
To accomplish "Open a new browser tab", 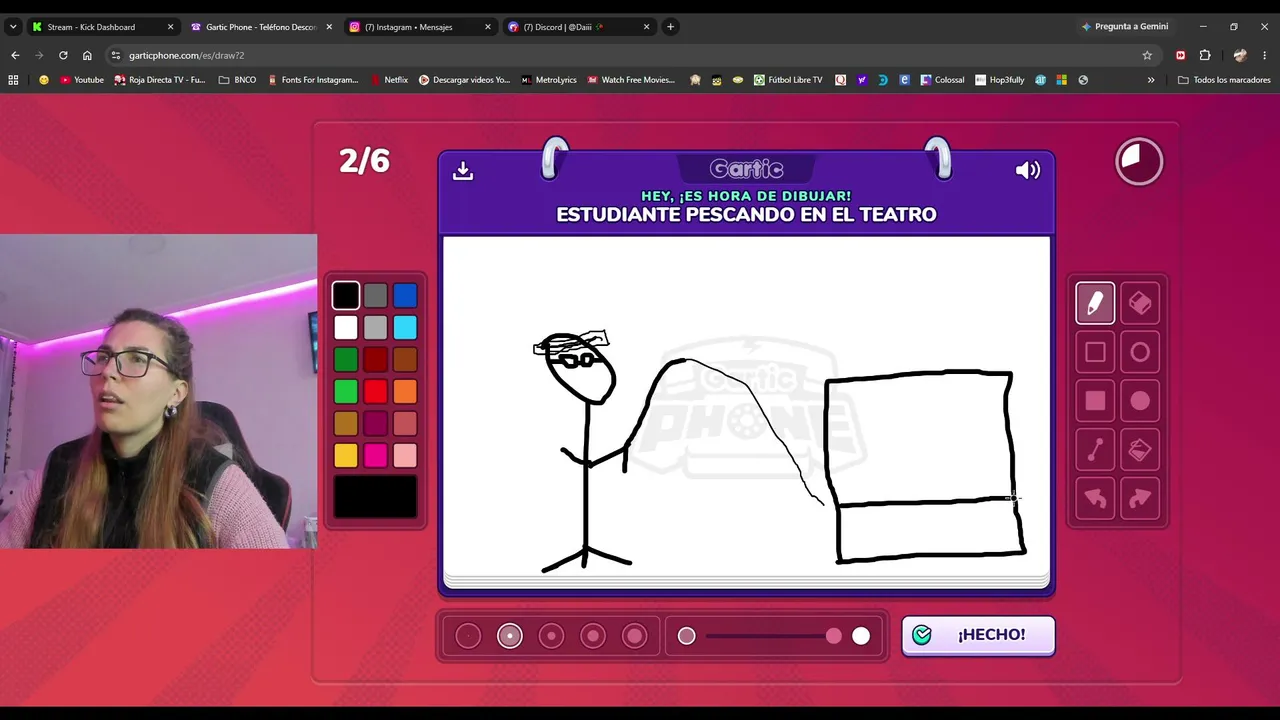I will click(670, 27).
